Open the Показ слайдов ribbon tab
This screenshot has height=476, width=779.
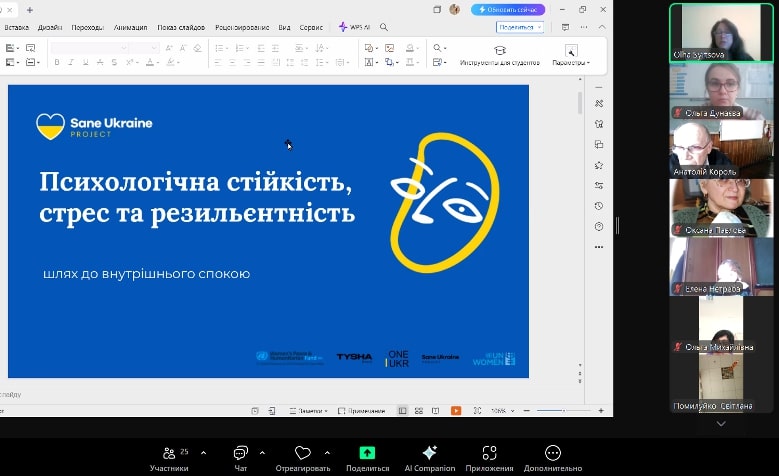[x=181, y=27]
